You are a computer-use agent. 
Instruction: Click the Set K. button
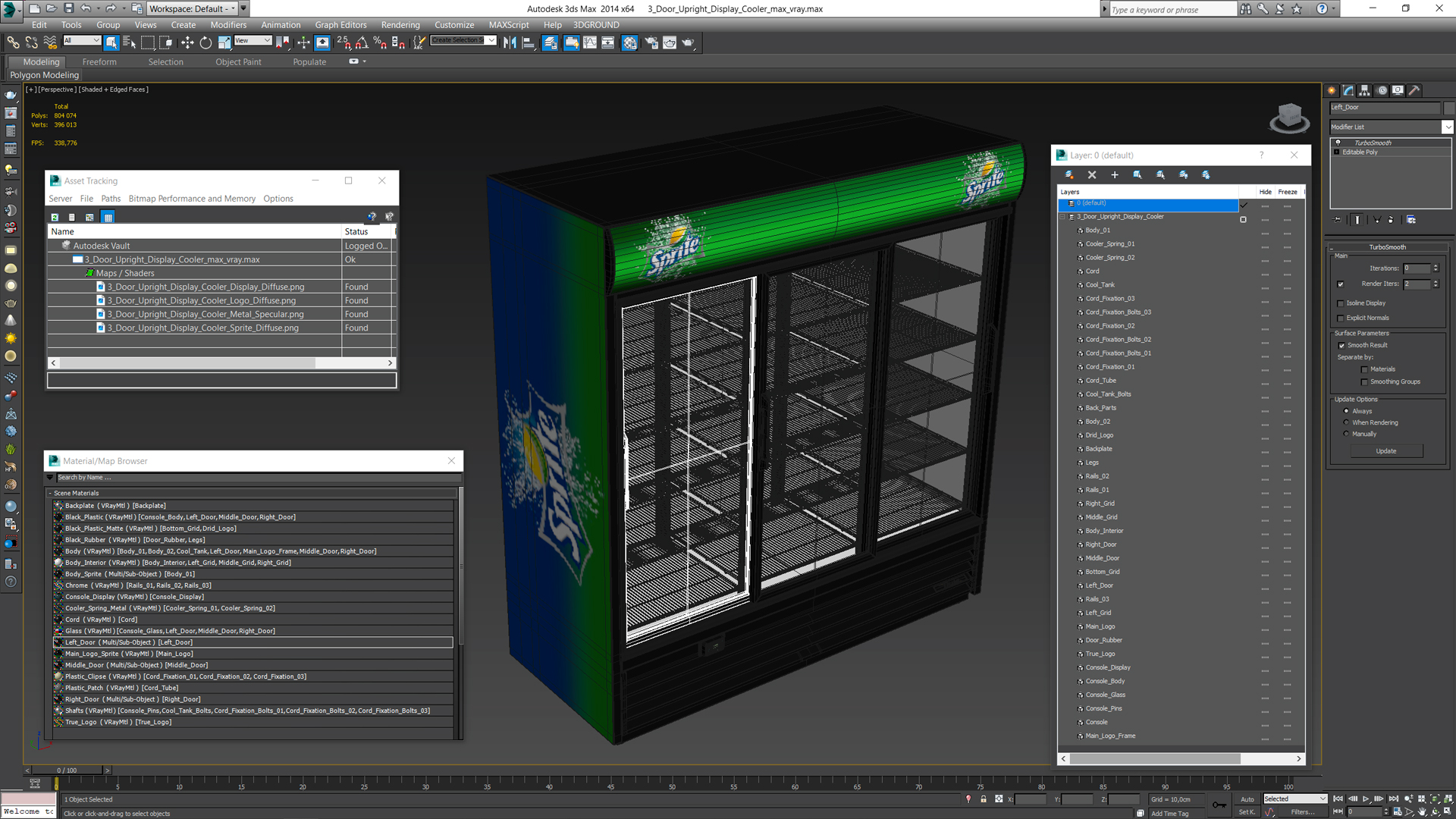pyautogui.click(x=1247, y=811)
